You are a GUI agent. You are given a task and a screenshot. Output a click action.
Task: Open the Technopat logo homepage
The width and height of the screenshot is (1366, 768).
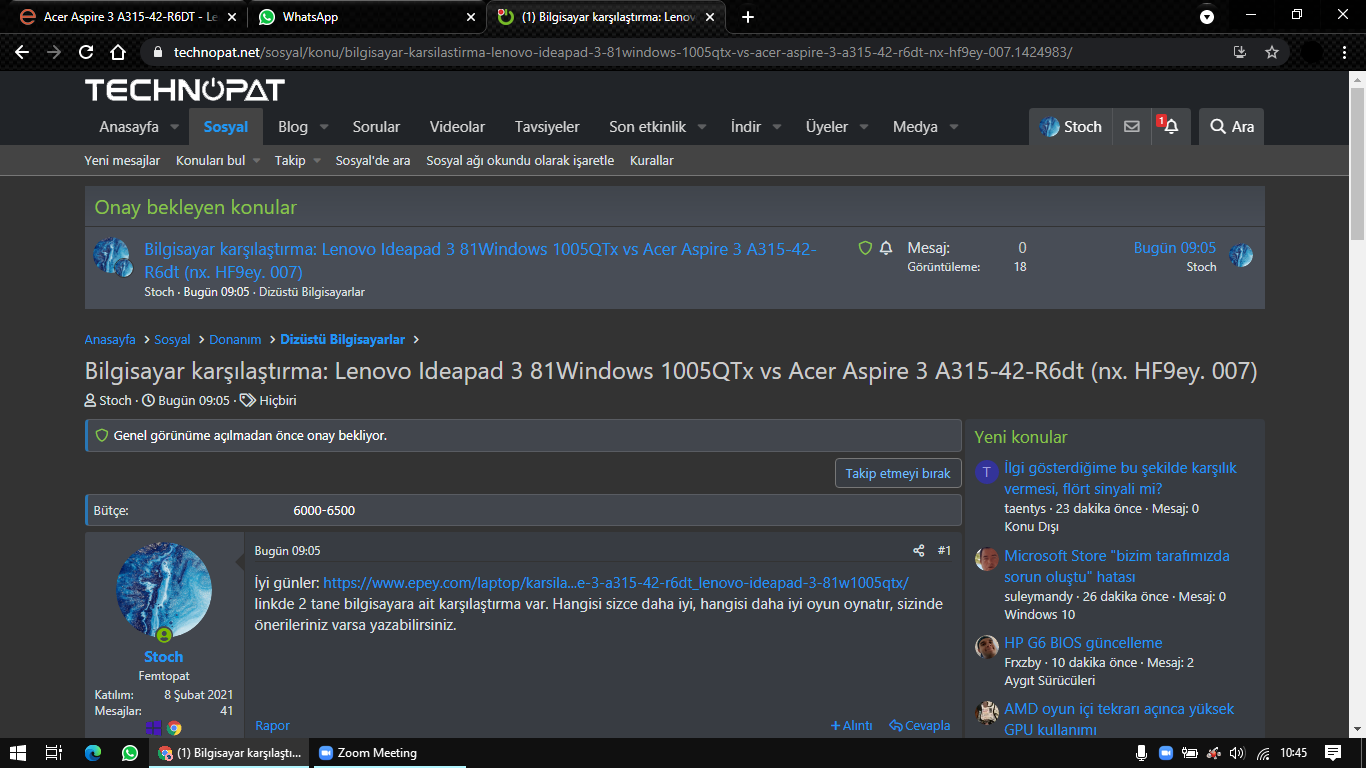185,90
